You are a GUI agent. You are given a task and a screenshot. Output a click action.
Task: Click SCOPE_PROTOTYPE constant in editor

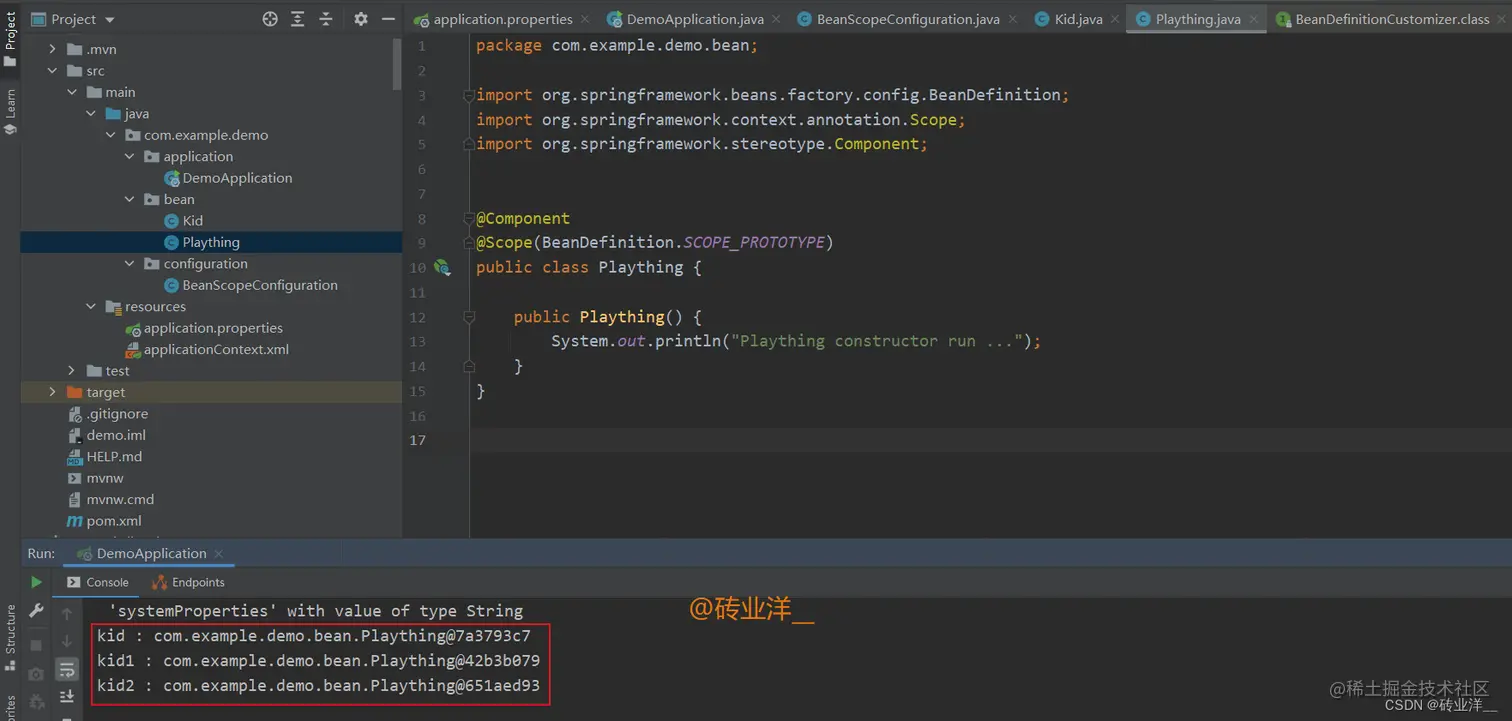754,243
